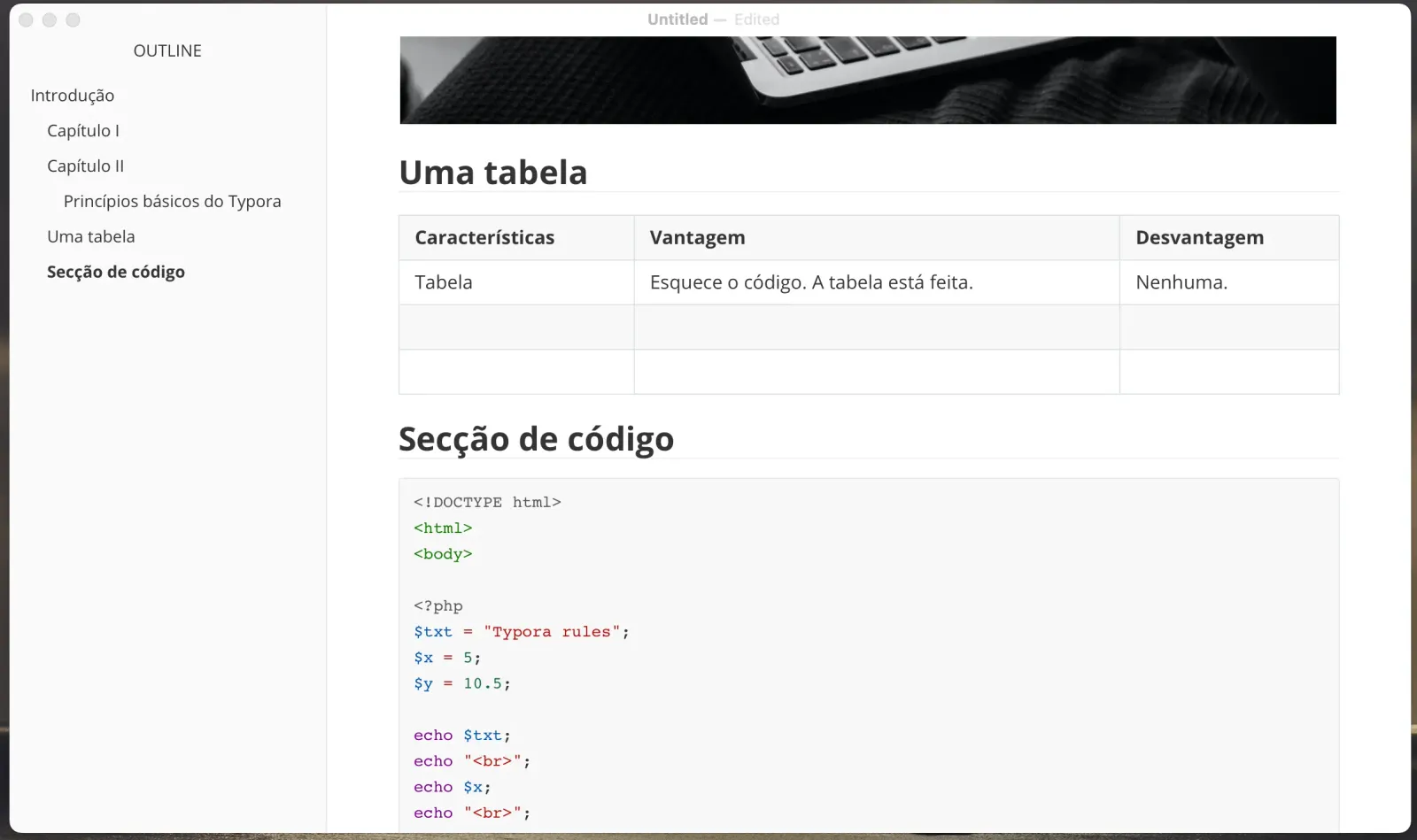Select "Introdução" in the outline sidebar
Screen dimensions: 1417x840
coord(73,95)
